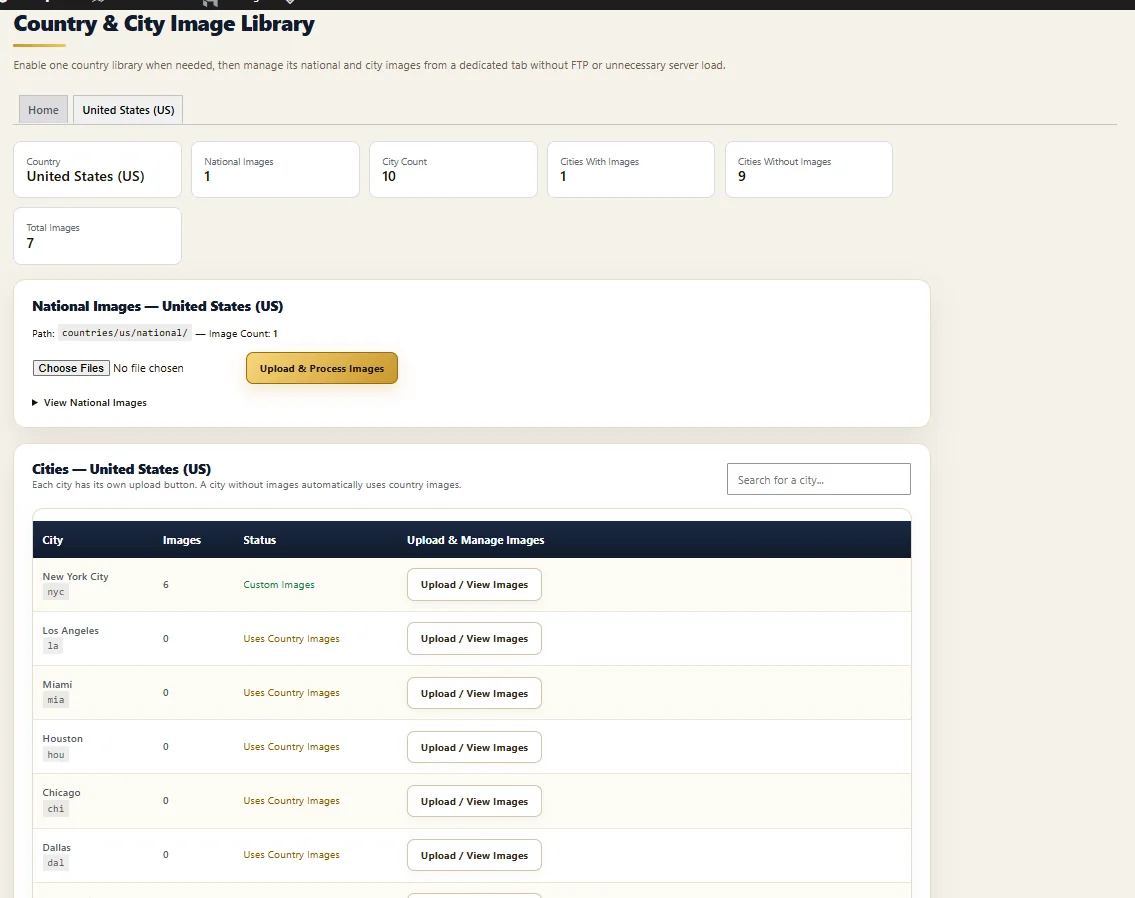
Task: Select the la city code
Action: 53,646
